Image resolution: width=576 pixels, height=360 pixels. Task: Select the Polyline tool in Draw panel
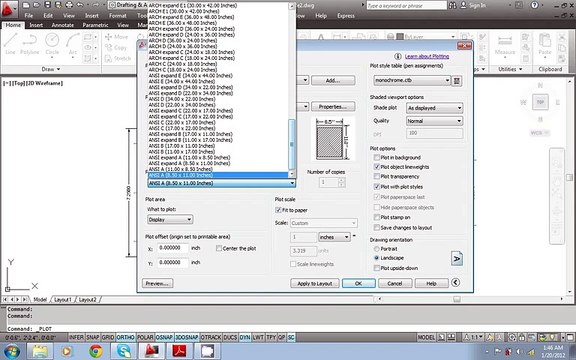coord(30,44)
